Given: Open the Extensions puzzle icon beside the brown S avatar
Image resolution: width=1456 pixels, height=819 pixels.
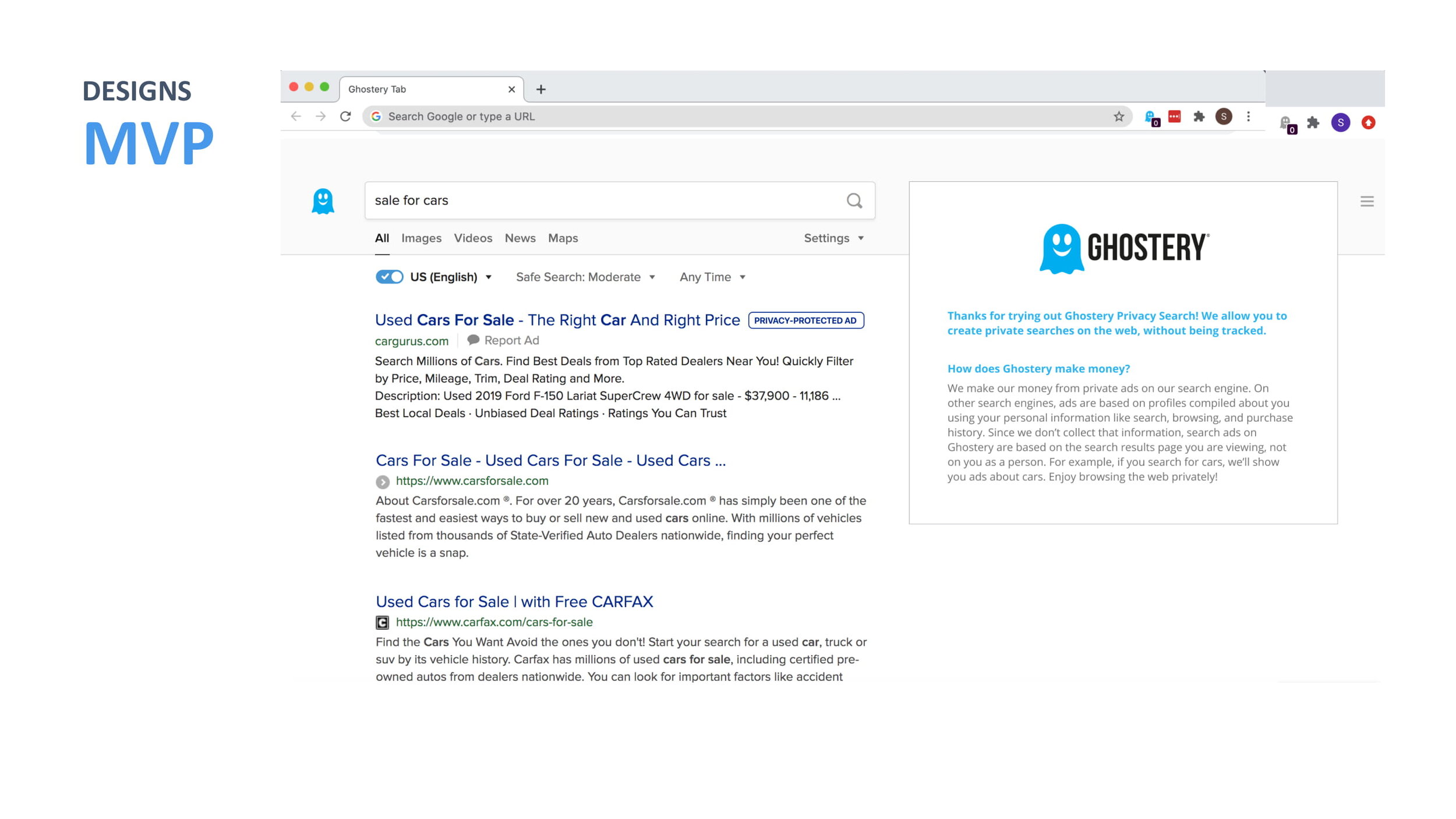Looking at the screenshot, I should click(1199, 117).
